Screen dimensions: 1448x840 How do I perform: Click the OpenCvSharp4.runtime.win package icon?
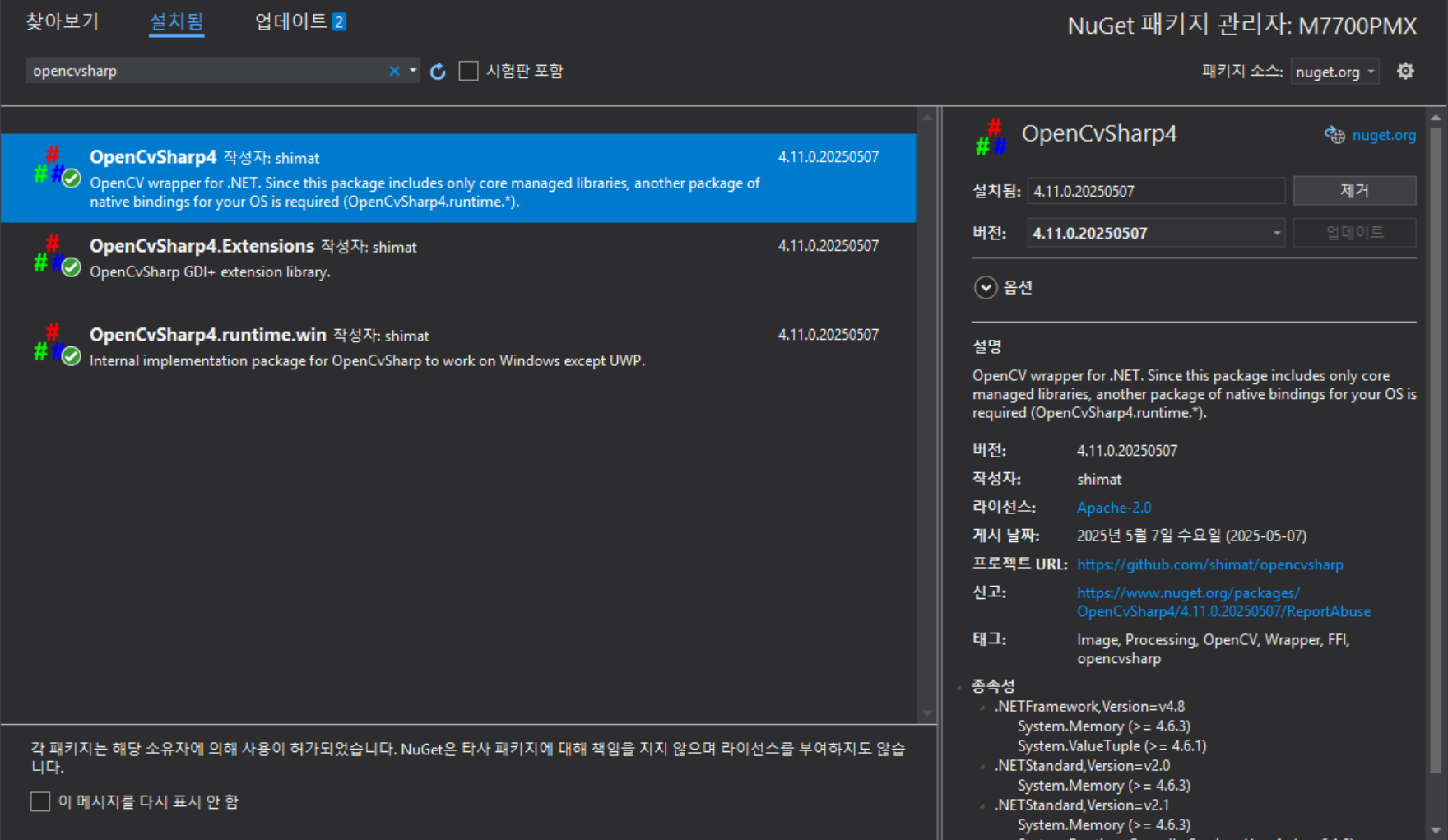click(x=56, y=344)
